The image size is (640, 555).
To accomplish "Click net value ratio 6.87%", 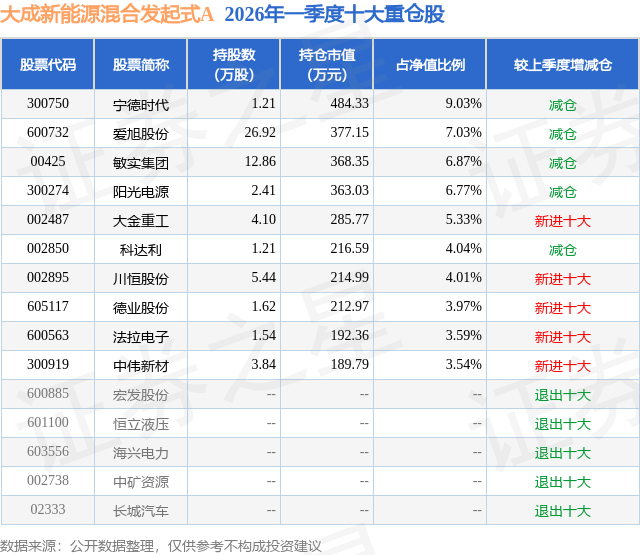I will 463,162.
